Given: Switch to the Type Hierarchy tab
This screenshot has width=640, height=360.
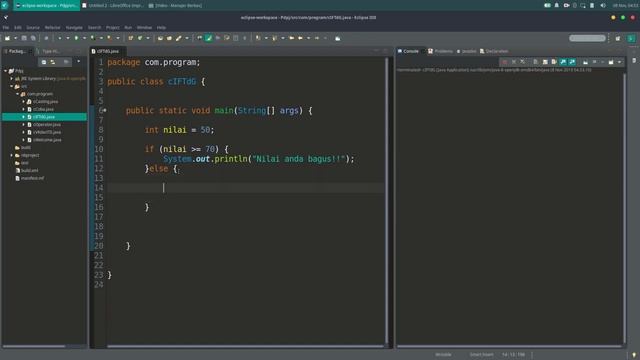Looking at the screenshot, I should click(x=48, y=51).
